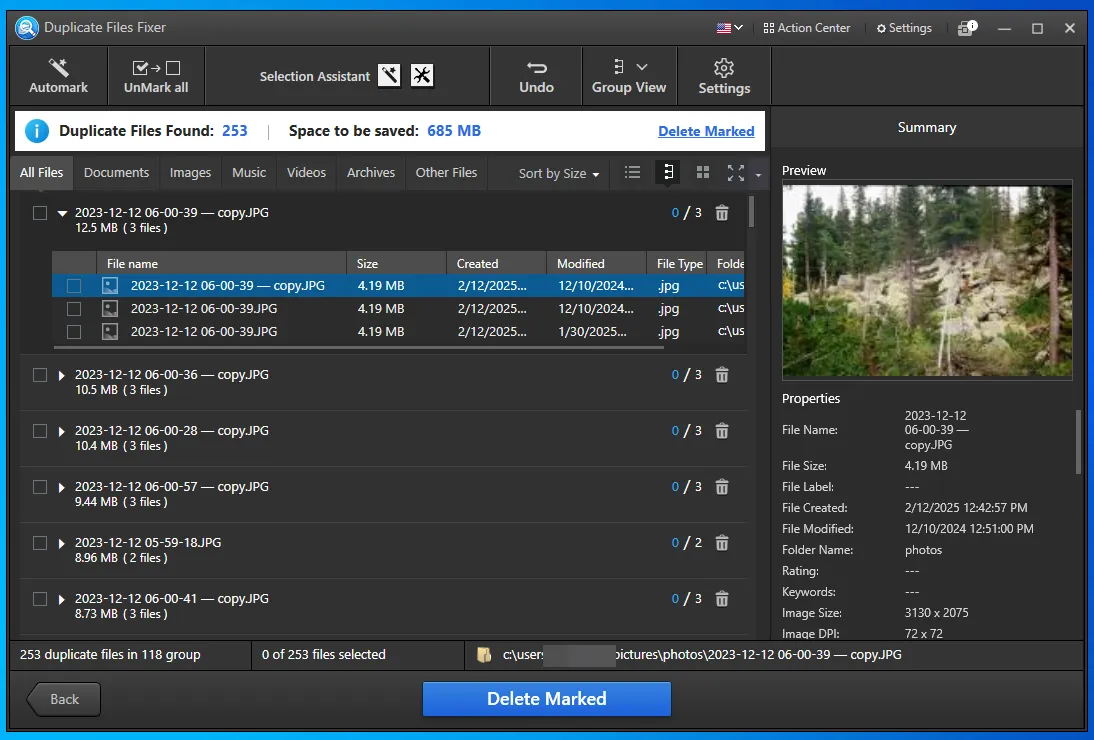Switch to the All Files tab
Screen dimensions: 1094x740
pos(41,172)
